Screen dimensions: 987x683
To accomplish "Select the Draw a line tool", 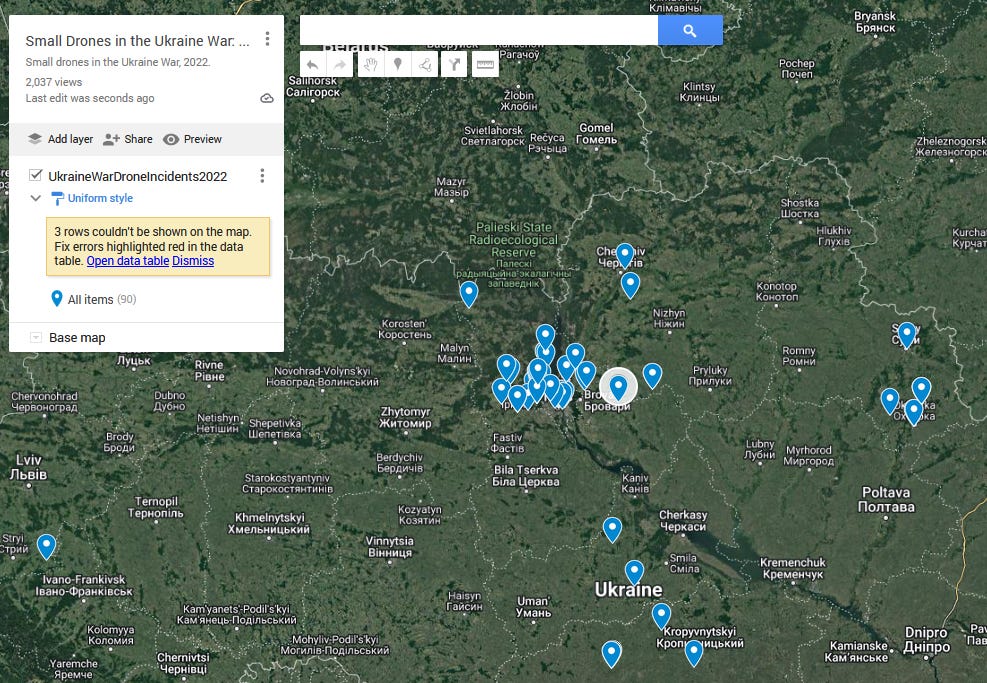I will [x=426, y=65].
